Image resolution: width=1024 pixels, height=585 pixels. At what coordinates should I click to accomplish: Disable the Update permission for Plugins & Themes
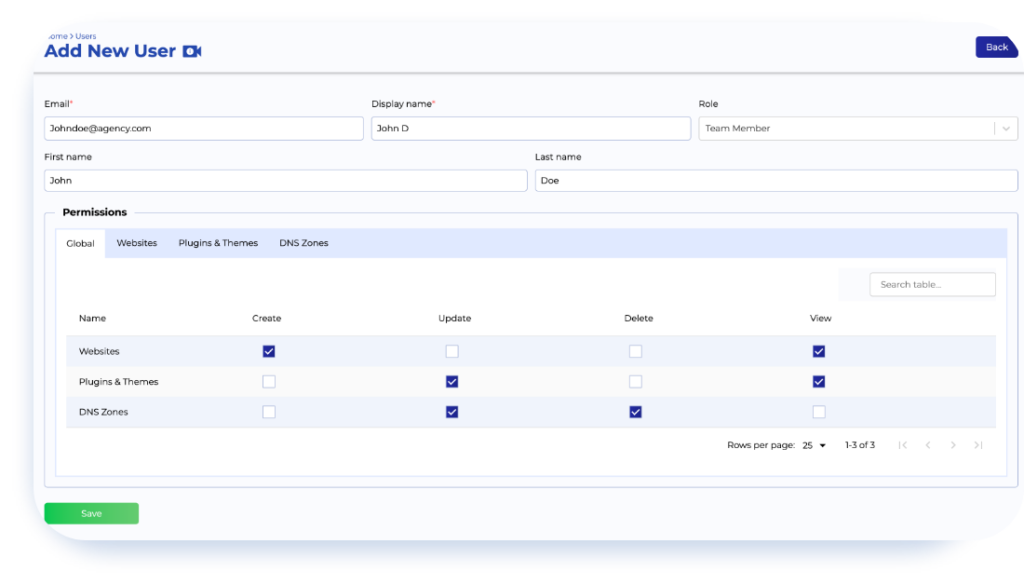click(451, 381)
